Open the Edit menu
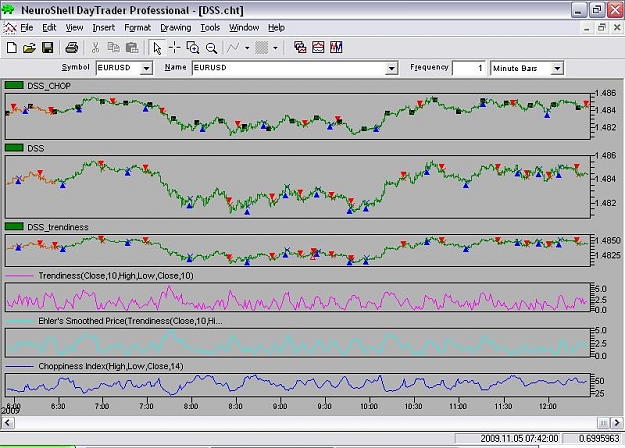The height and width of the screenshot is (448, 625). click(49, 28)
